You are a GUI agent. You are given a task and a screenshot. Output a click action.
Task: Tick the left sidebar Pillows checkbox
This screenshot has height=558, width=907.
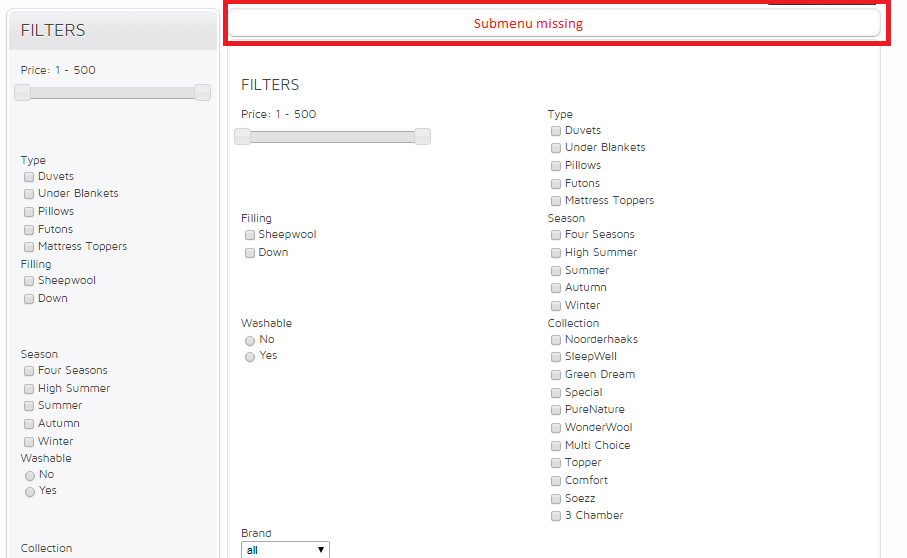click(29, 212)
